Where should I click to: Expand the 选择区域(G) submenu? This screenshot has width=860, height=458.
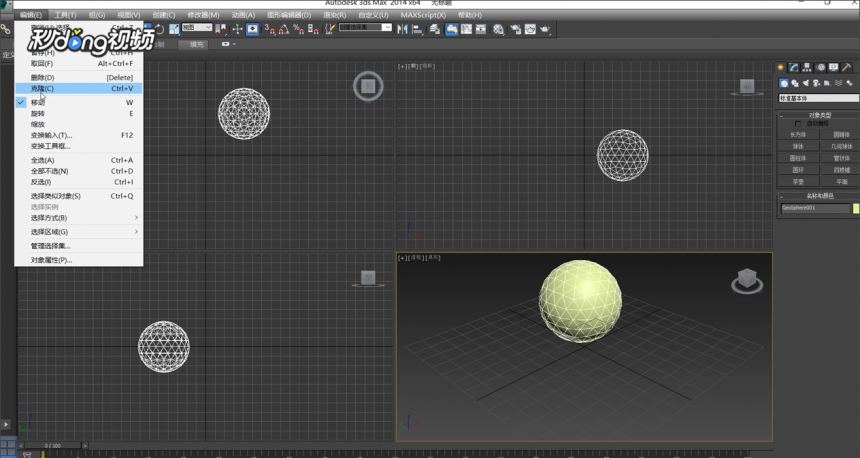click(x=79, y=232)
